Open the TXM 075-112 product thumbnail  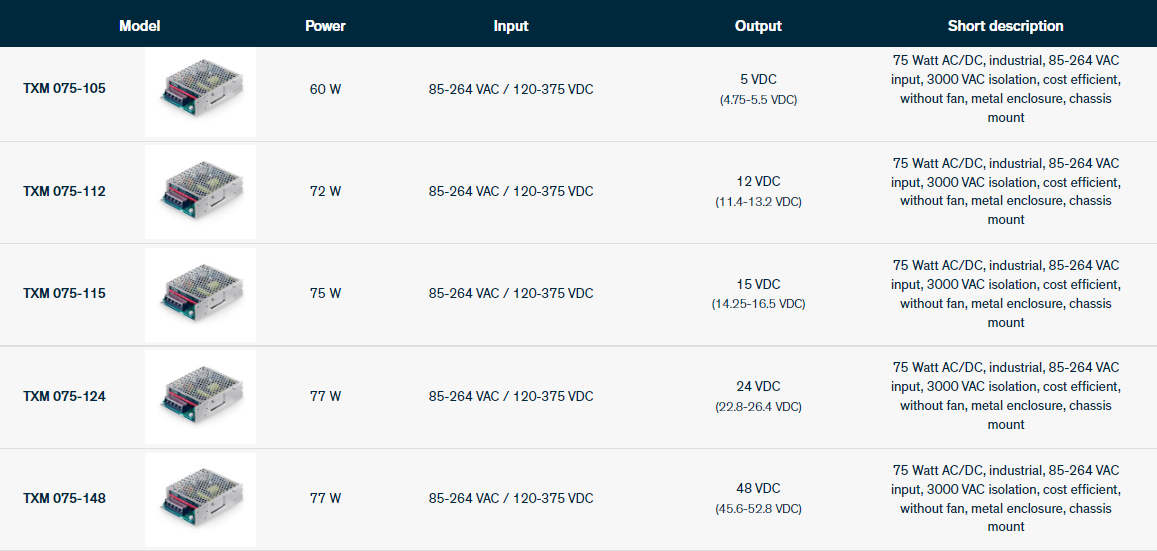[x=200, y=193]
